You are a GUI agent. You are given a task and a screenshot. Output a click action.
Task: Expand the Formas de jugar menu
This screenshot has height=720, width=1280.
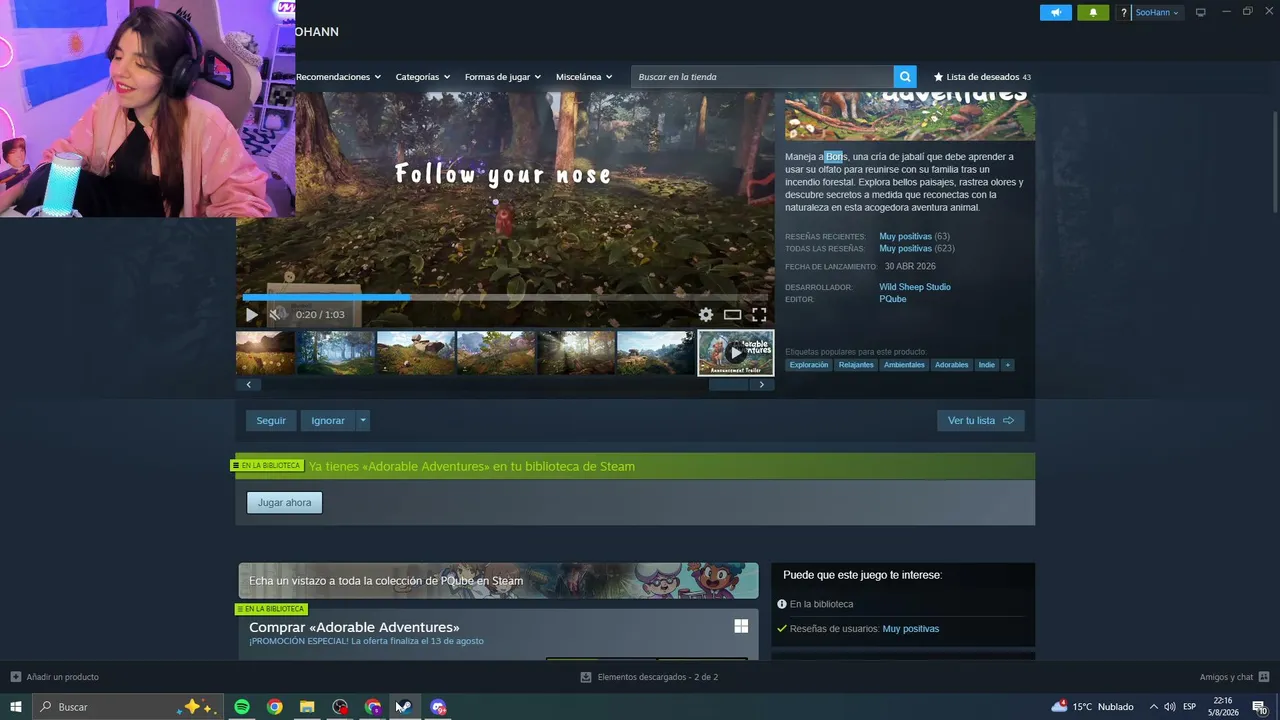coord(502,77)
